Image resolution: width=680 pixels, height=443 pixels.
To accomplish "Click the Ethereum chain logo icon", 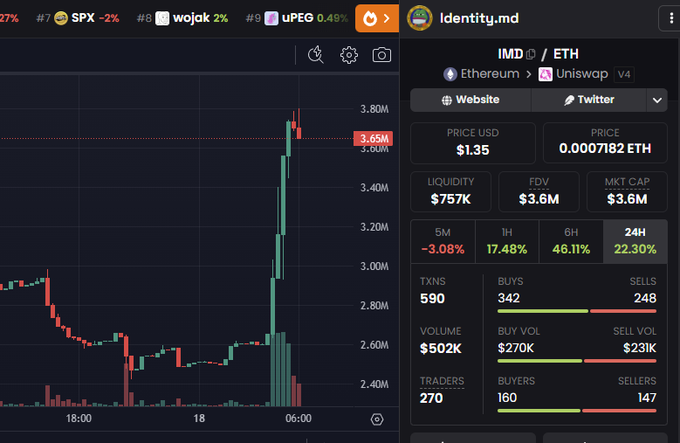I will [x=450, y=74].
